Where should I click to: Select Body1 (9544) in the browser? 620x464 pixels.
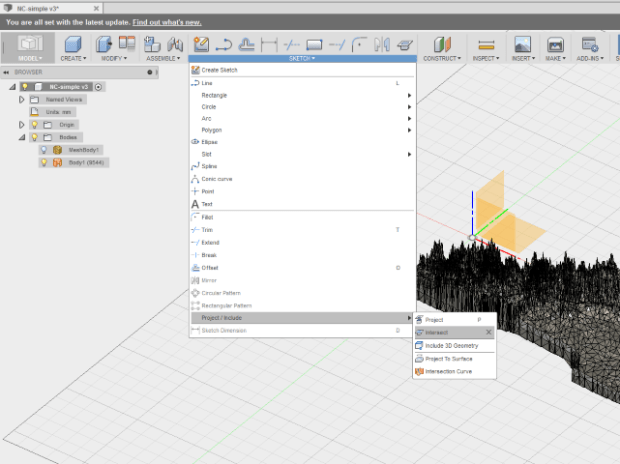[86, 163]
